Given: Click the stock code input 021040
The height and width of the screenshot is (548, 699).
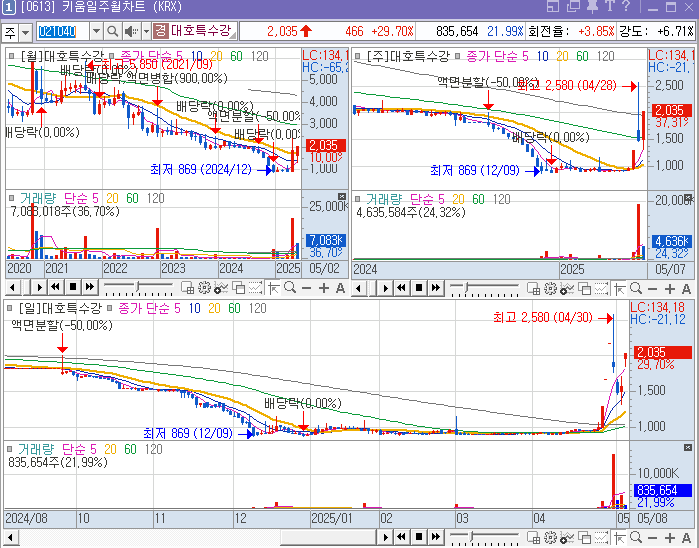Looking at the screenshot, I should 62,31.
